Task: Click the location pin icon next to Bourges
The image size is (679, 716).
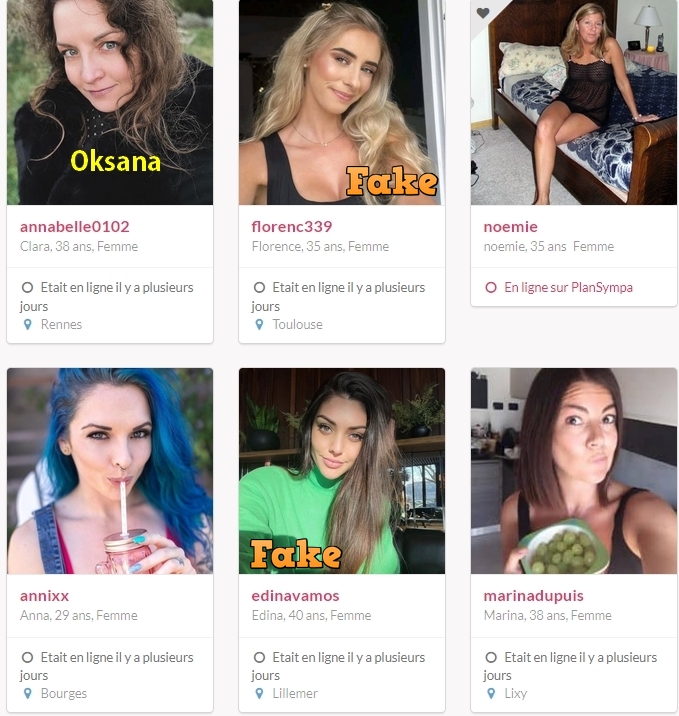Action: point(27,694)
